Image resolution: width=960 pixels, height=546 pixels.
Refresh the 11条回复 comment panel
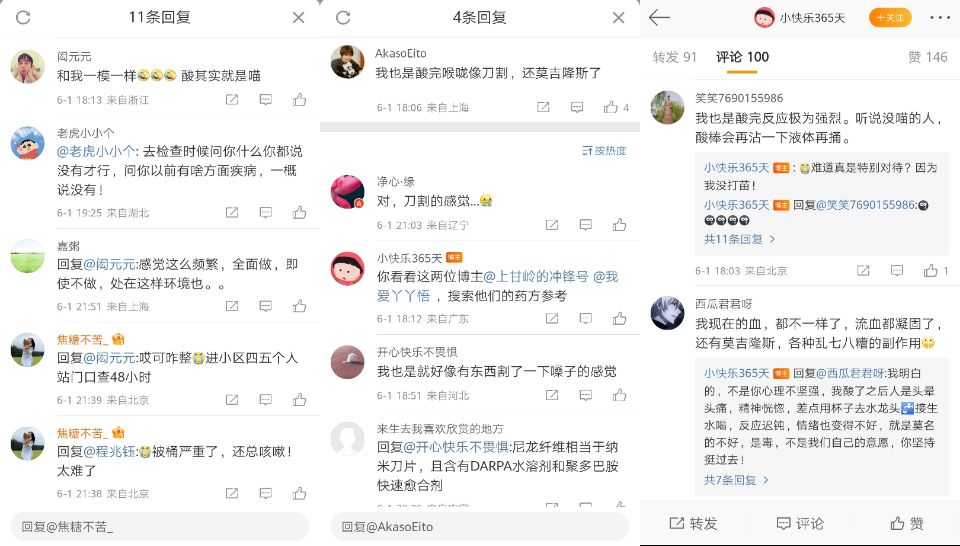23,17
